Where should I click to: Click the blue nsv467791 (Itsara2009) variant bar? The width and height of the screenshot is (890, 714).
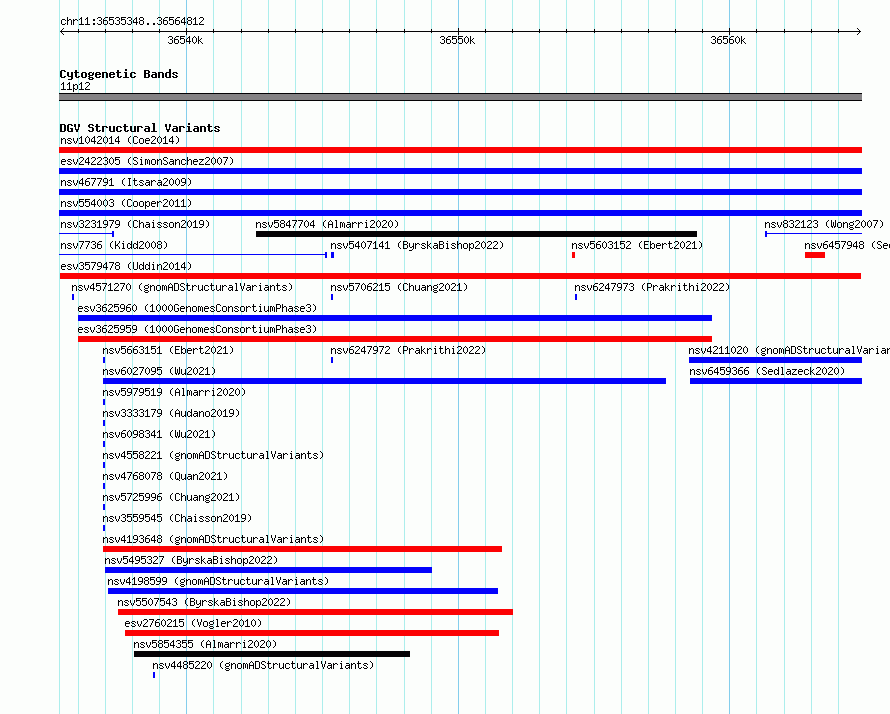coord(460,192)
